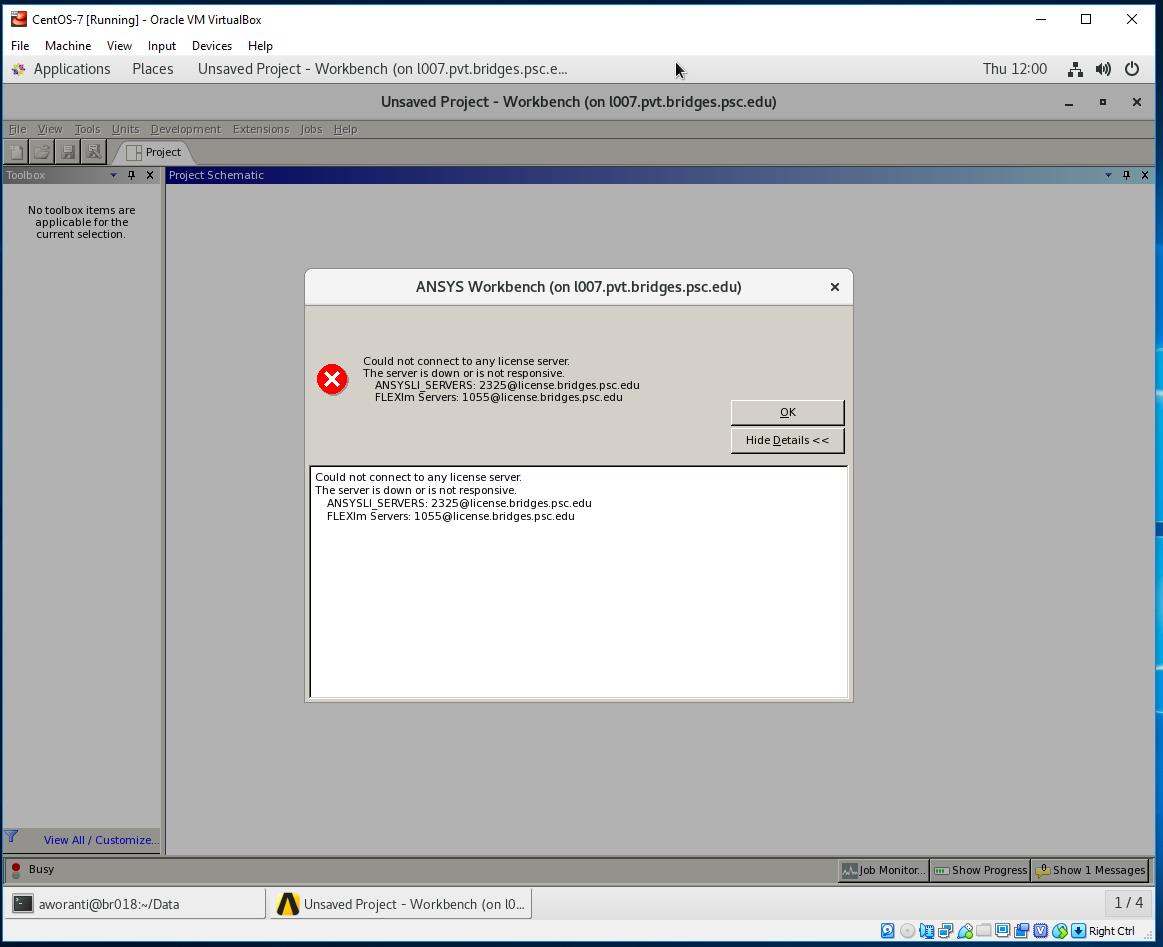Click the VirtualBox network adapter icon

[946, 931]
